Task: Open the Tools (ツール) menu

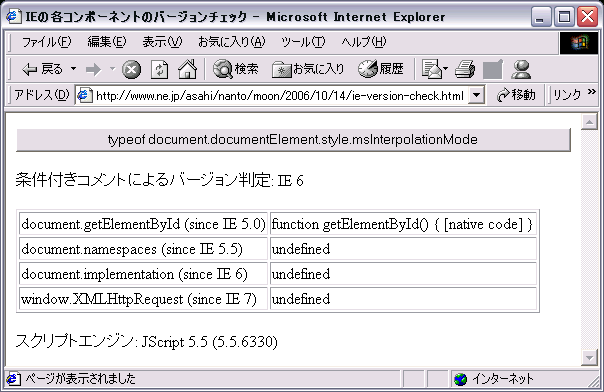Action: [303, 42]
